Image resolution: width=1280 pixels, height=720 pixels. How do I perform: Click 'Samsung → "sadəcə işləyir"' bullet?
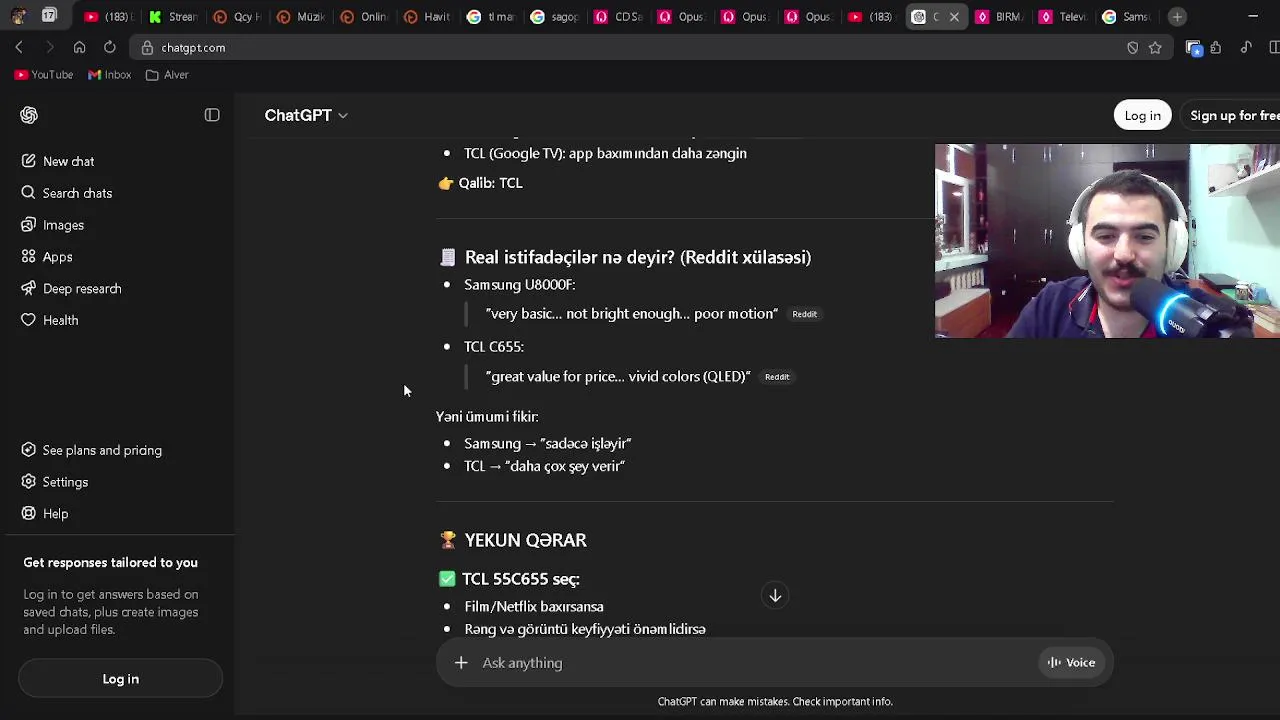[x=548, y=443]
